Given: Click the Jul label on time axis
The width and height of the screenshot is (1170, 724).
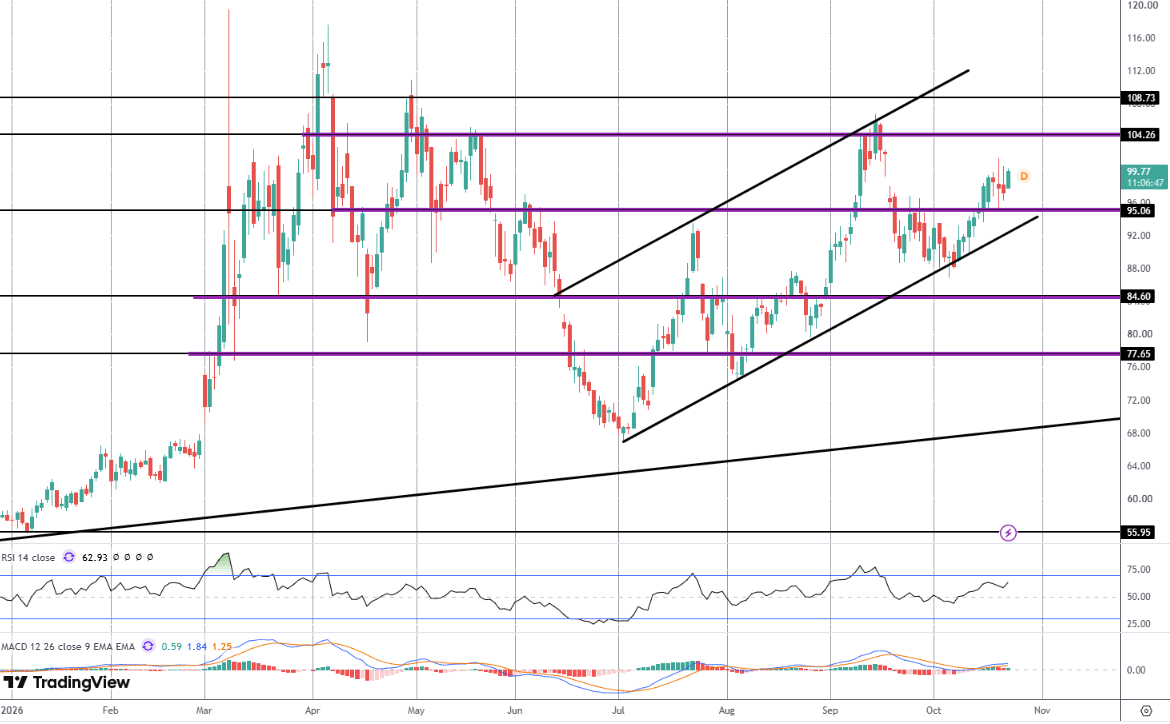Looking at the screenshot, I should [619, 711].
